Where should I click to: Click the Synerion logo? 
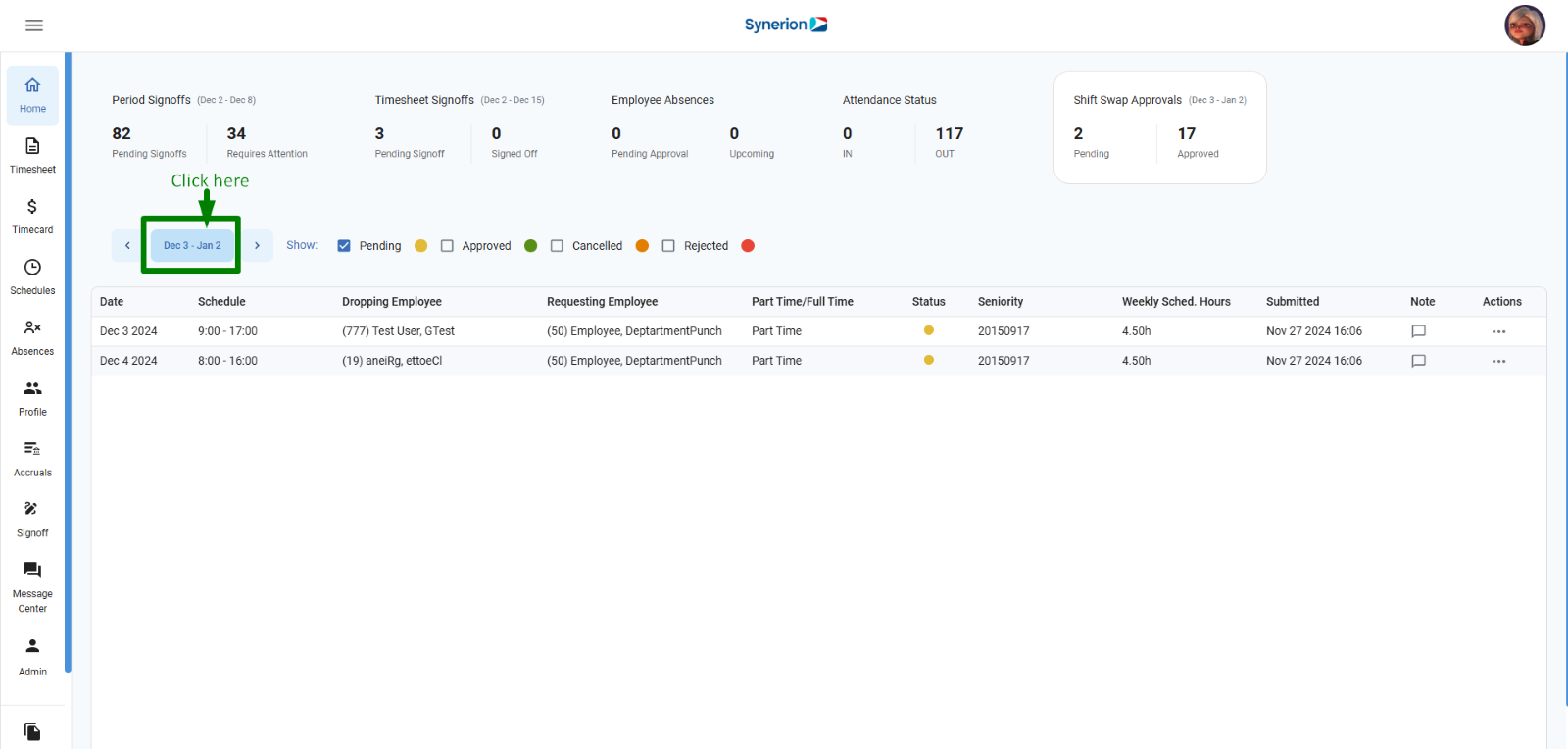[786, 25]
